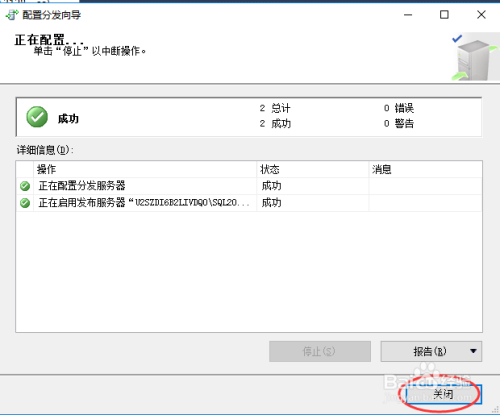Click the 状态 column header
This screenshot has width=500, height=415.
coord(313,169)
